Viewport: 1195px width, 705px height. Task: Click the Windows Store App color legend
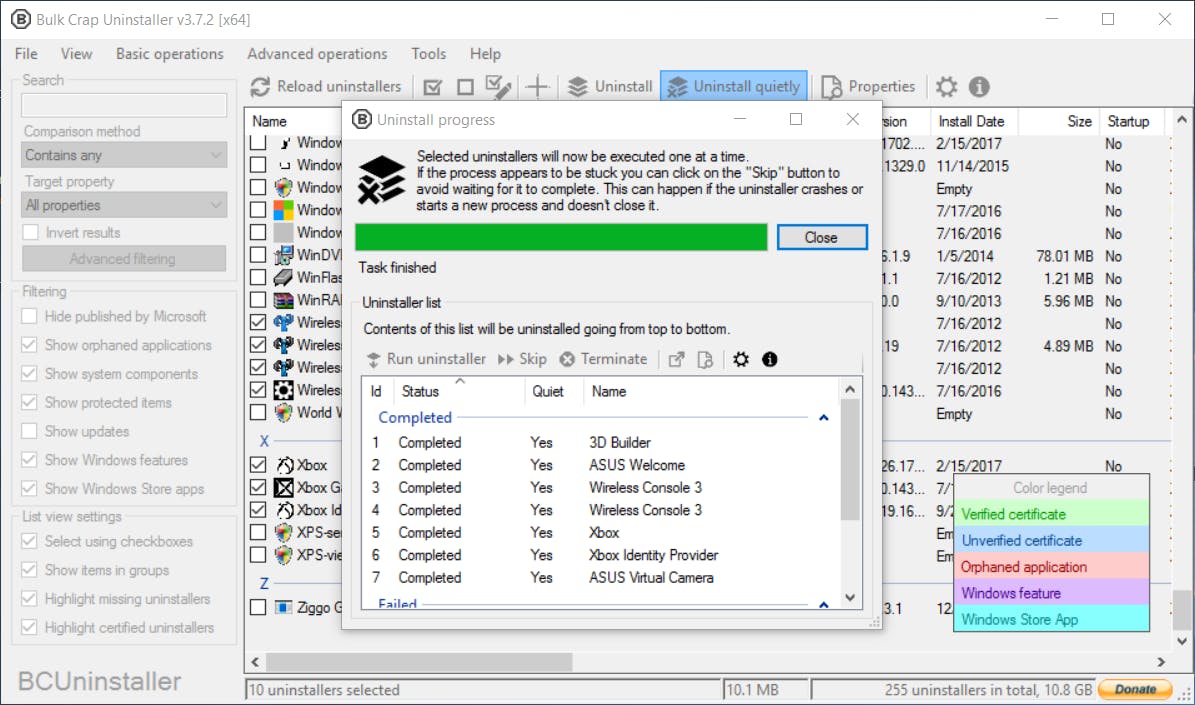point(1051,620)
